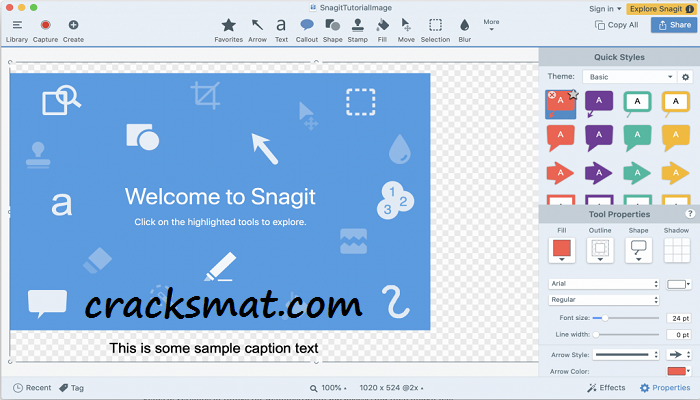
Task: Click Copy All
Action: click(x=617, y=25)
